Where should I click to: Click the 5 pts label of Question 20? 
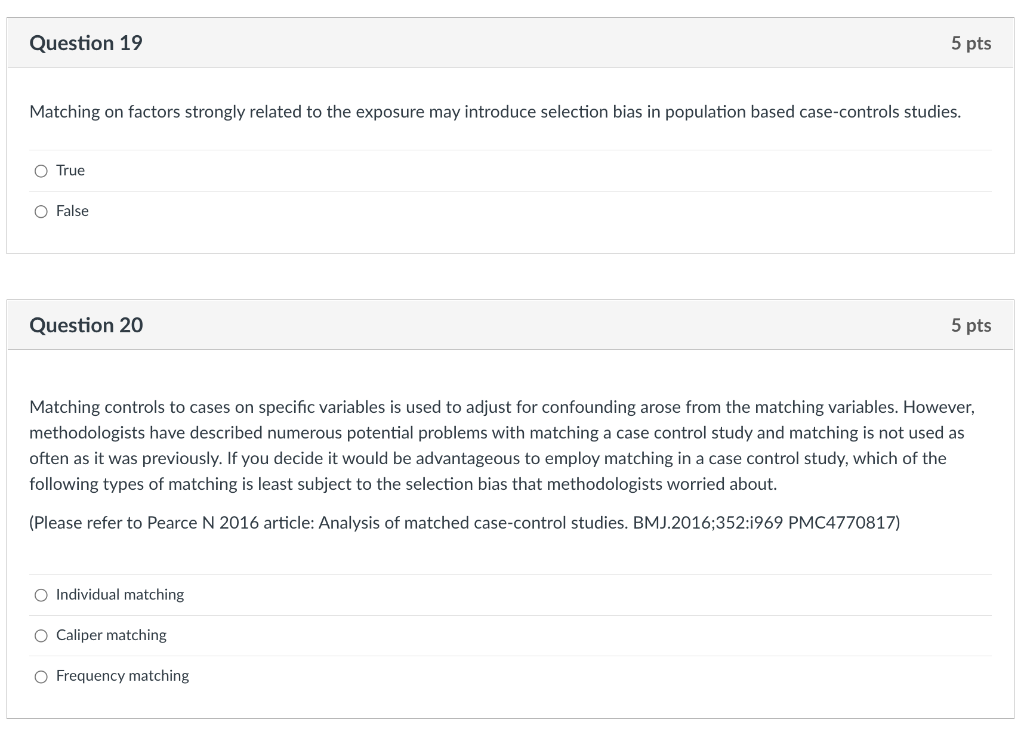click(970, 325)
